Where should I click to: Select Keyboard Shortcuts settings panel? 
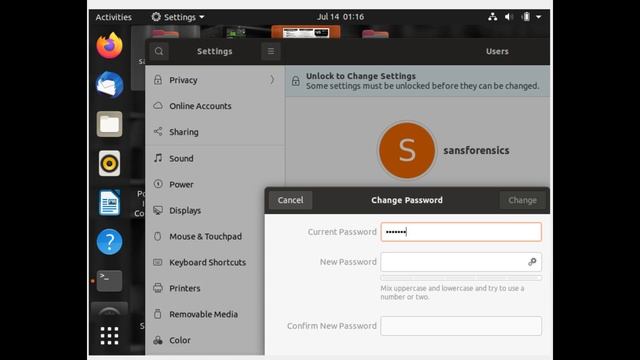pos(205,262)
